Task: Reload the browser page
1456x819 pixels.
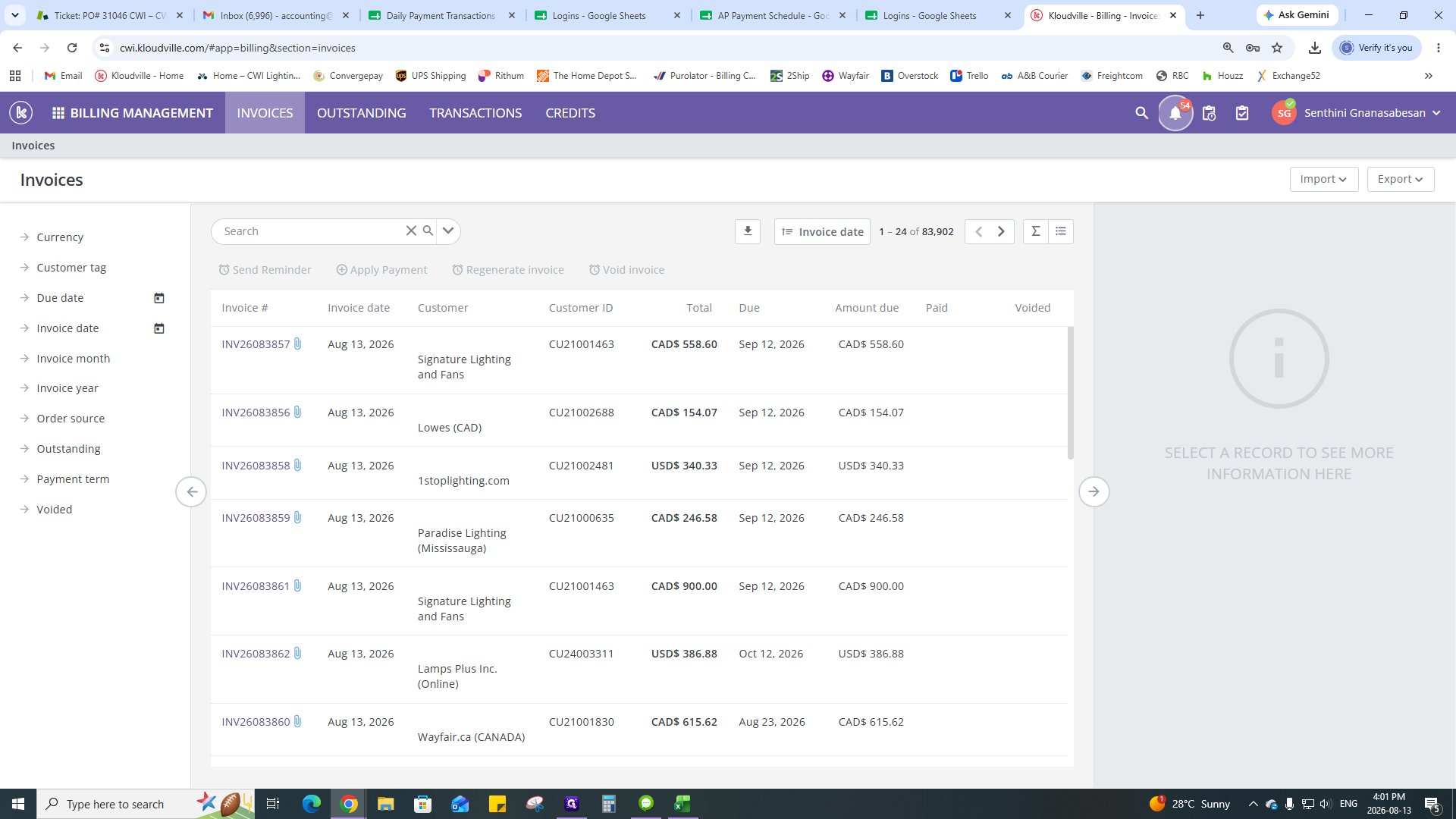Action: coord(72,48)
